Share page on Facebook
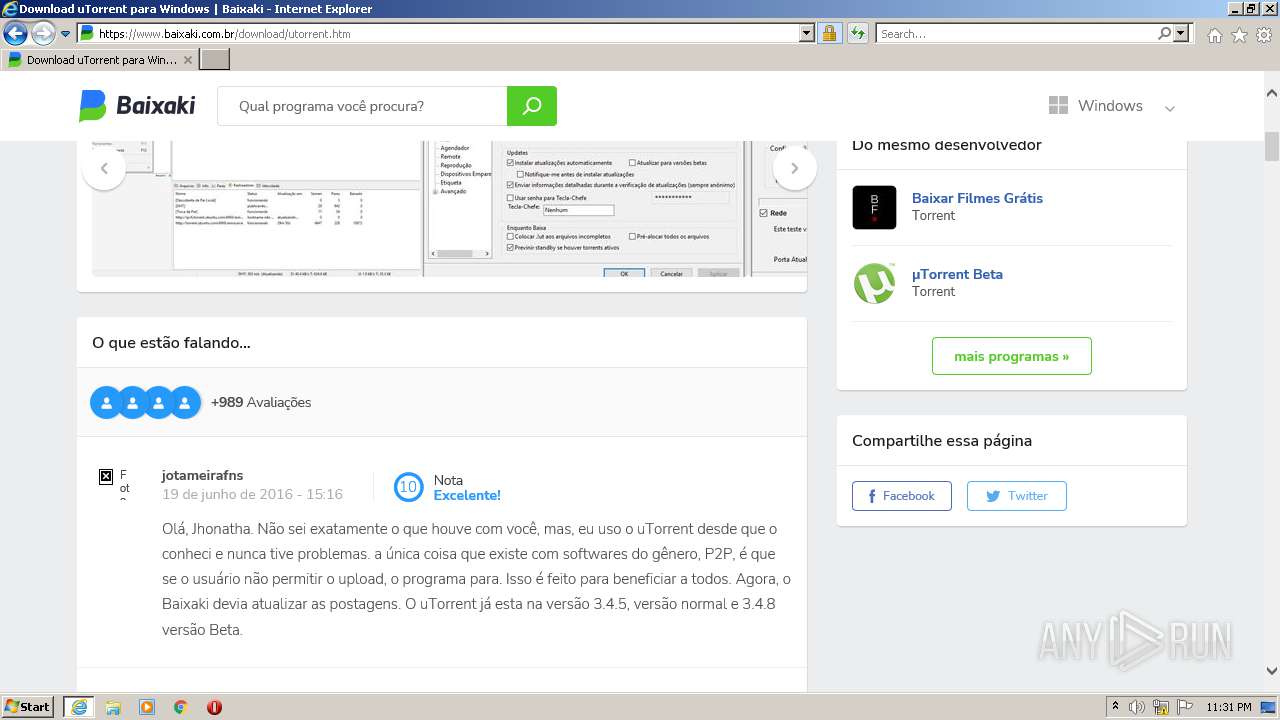The width and height of the screenshot is (1280, 720). pos(901,496)
